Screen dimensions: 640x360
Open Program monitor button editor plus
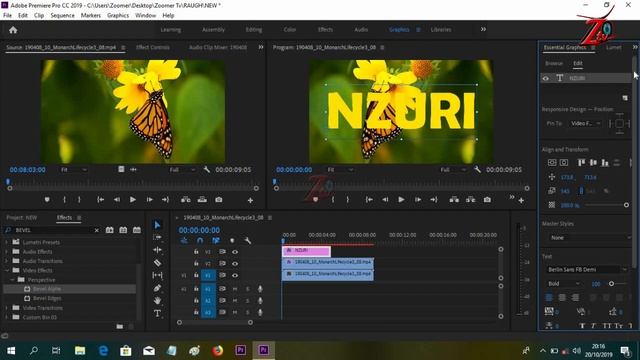(x=521, y=200)
